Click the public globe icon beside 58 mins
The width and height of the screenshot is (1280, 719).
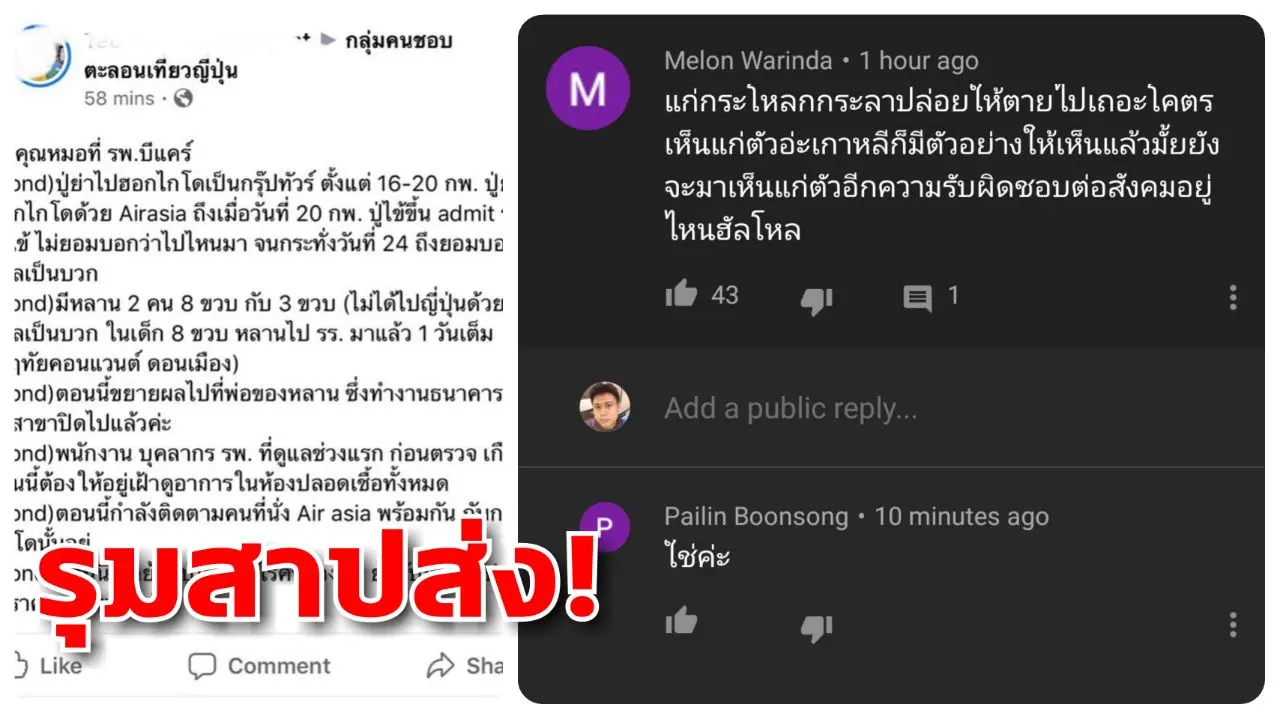pos(183,98)
